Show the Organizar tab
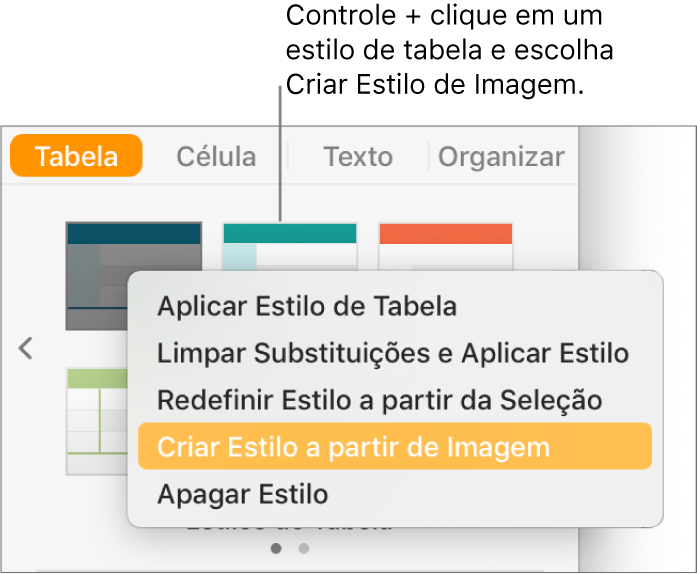Viewport: 697px width, 574px height. coord(501,156)
